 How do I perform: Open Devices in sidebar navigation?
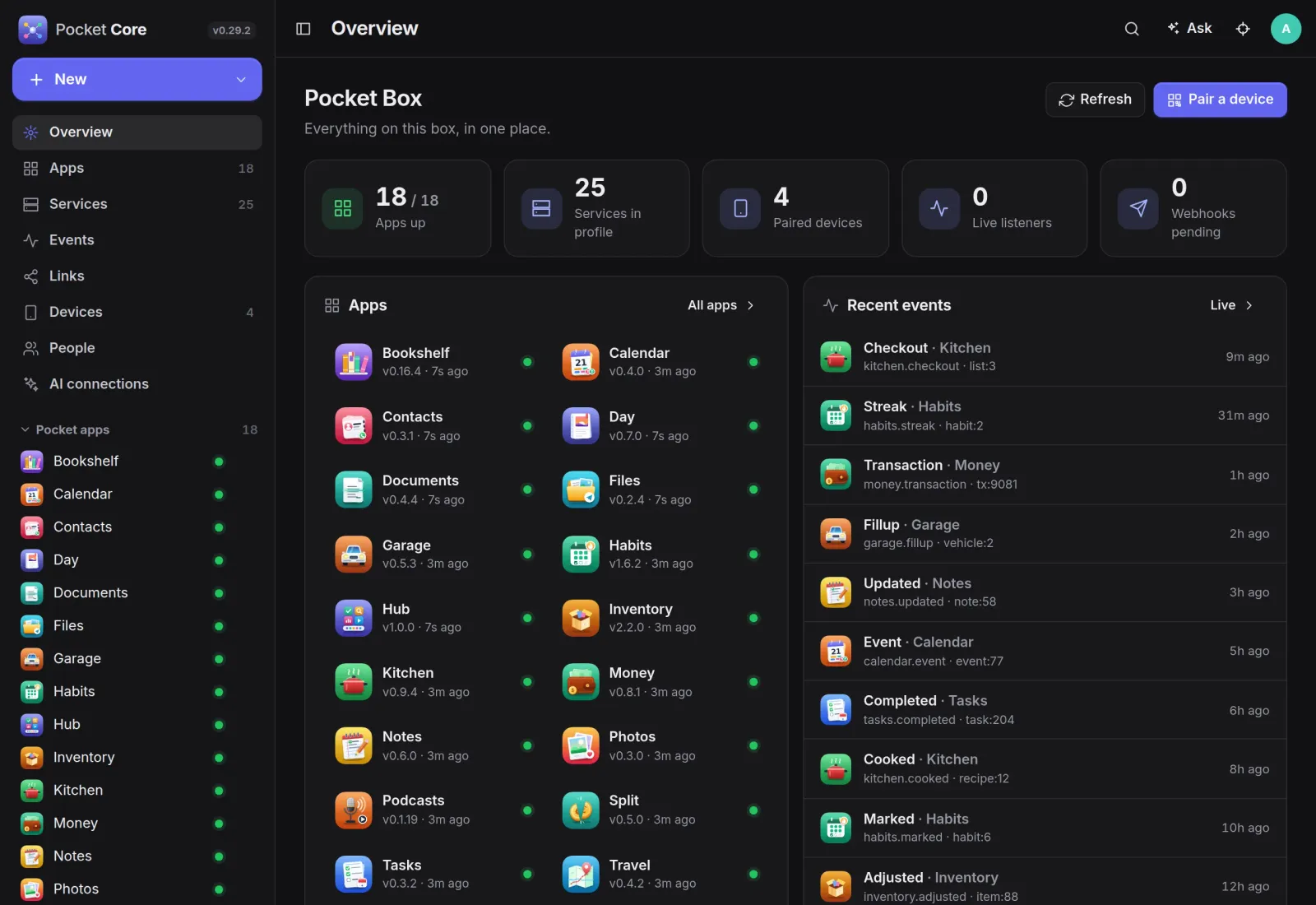(137, 313)
